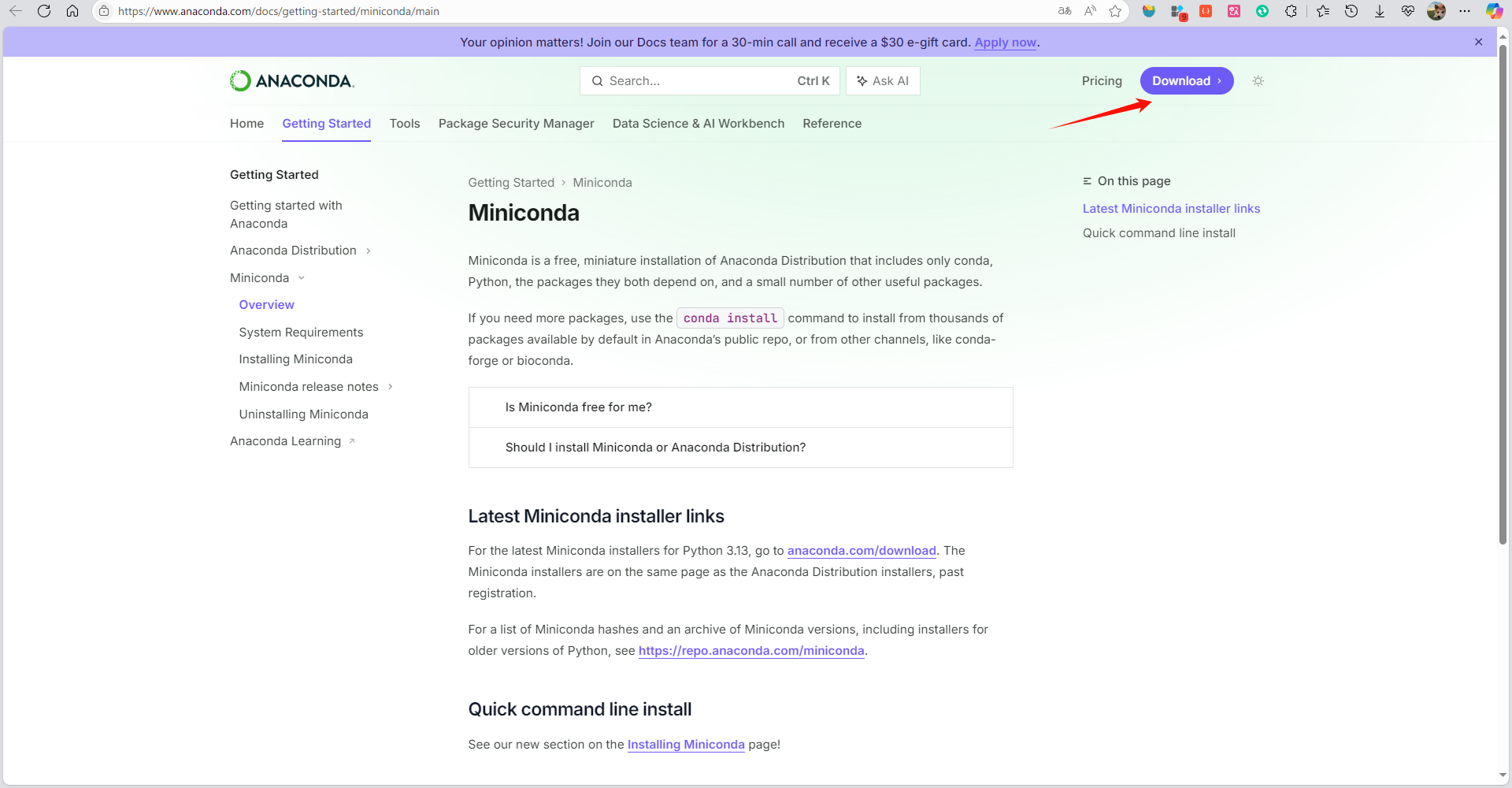Focus the docs Search field
The image size is (1512, 788).
710,81
